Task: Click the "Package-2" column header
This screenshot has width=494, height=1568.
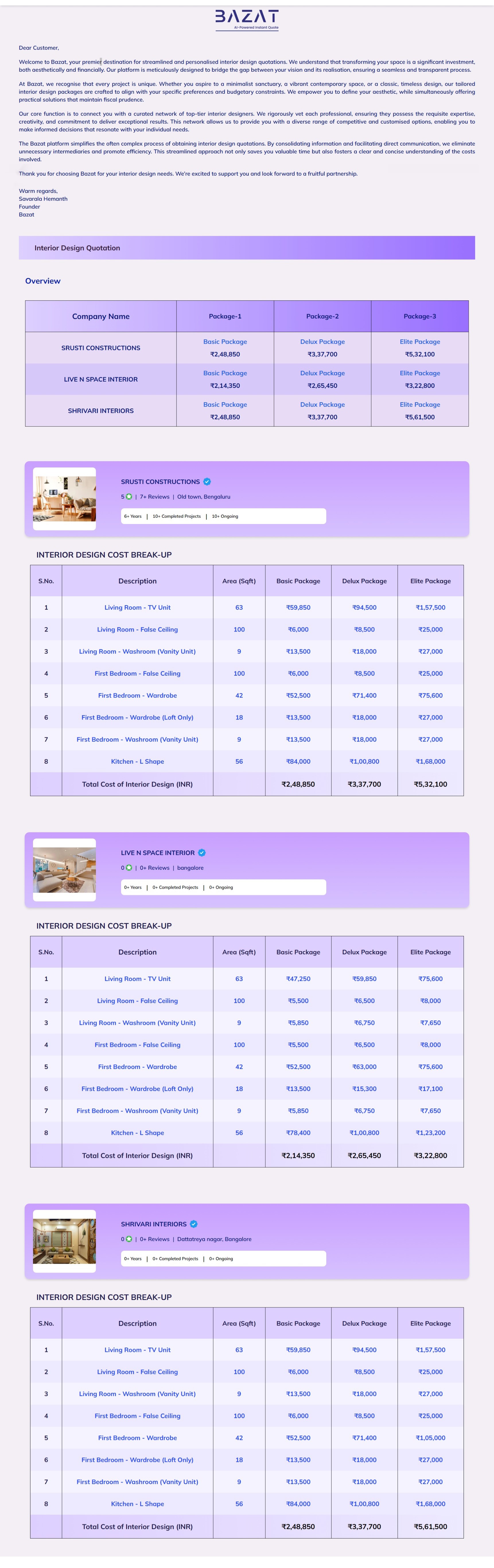Action: point(323,316)
